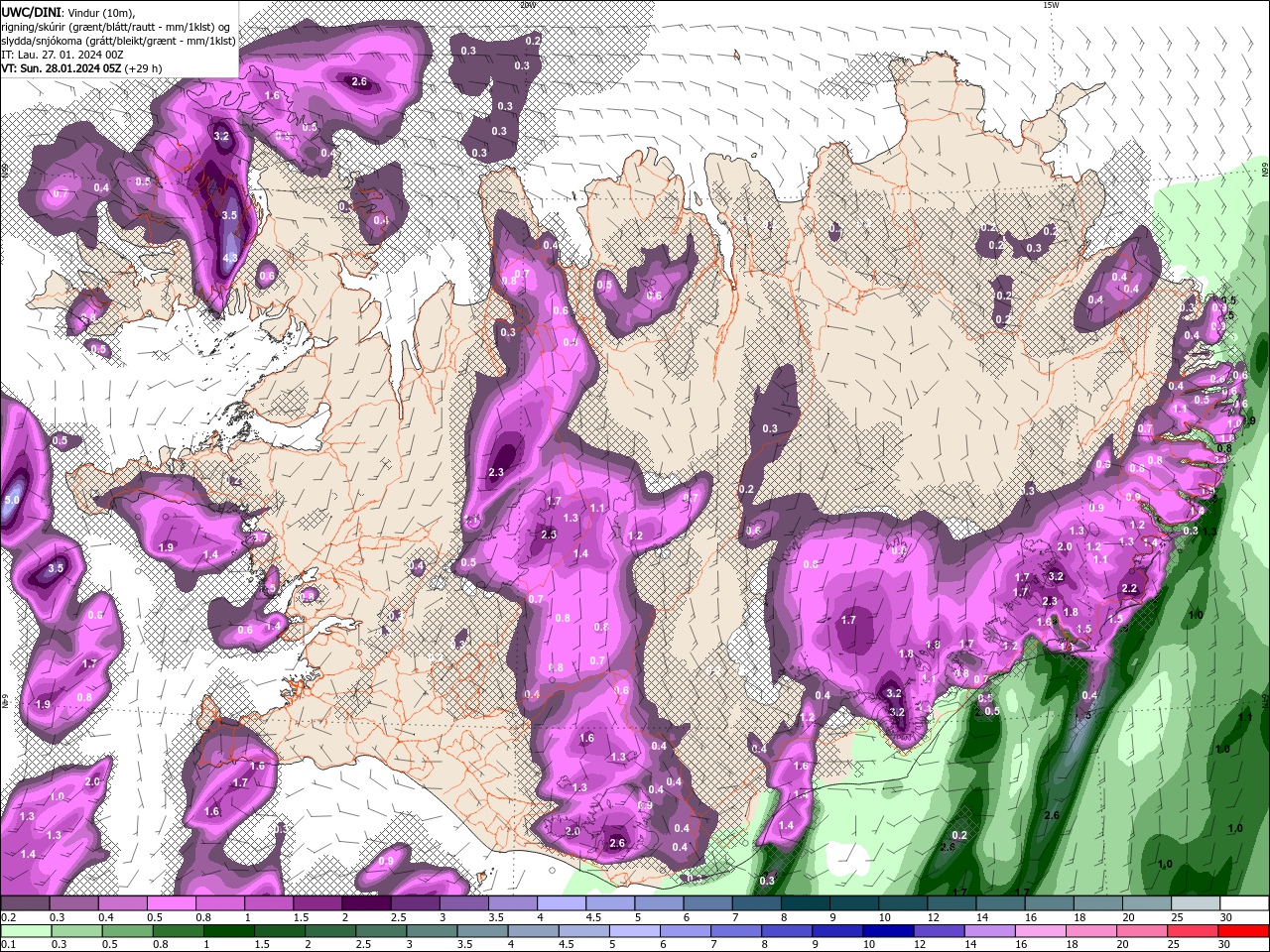Select the upper legend swatch between 6 and 7
This screenshot has height=952, width=1270.
707,903
